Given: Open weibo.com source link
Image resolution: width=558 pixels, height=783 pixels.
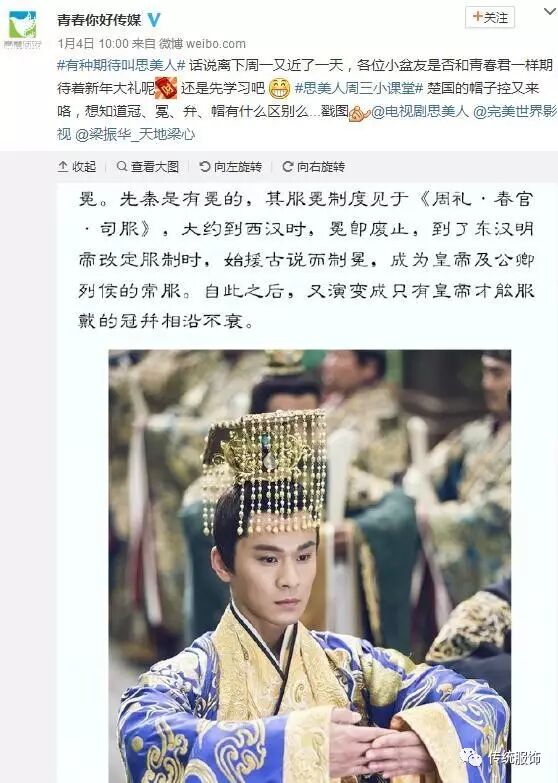Looking at the screenshot, I should (215, 43).
